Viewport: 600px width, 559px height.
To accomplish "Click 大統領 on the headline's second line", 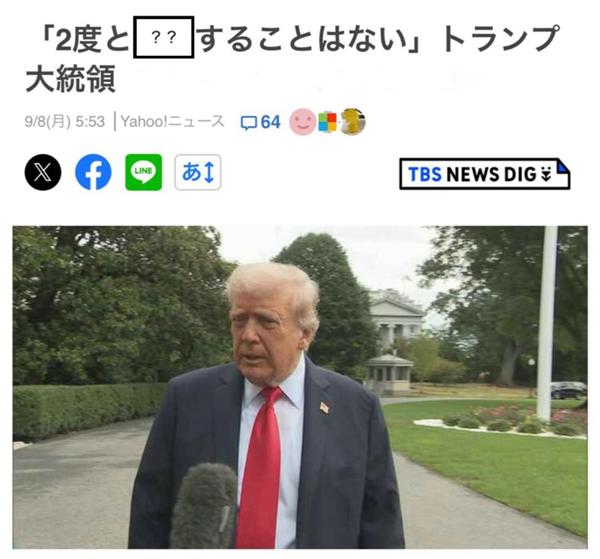I will click(70, 79).
